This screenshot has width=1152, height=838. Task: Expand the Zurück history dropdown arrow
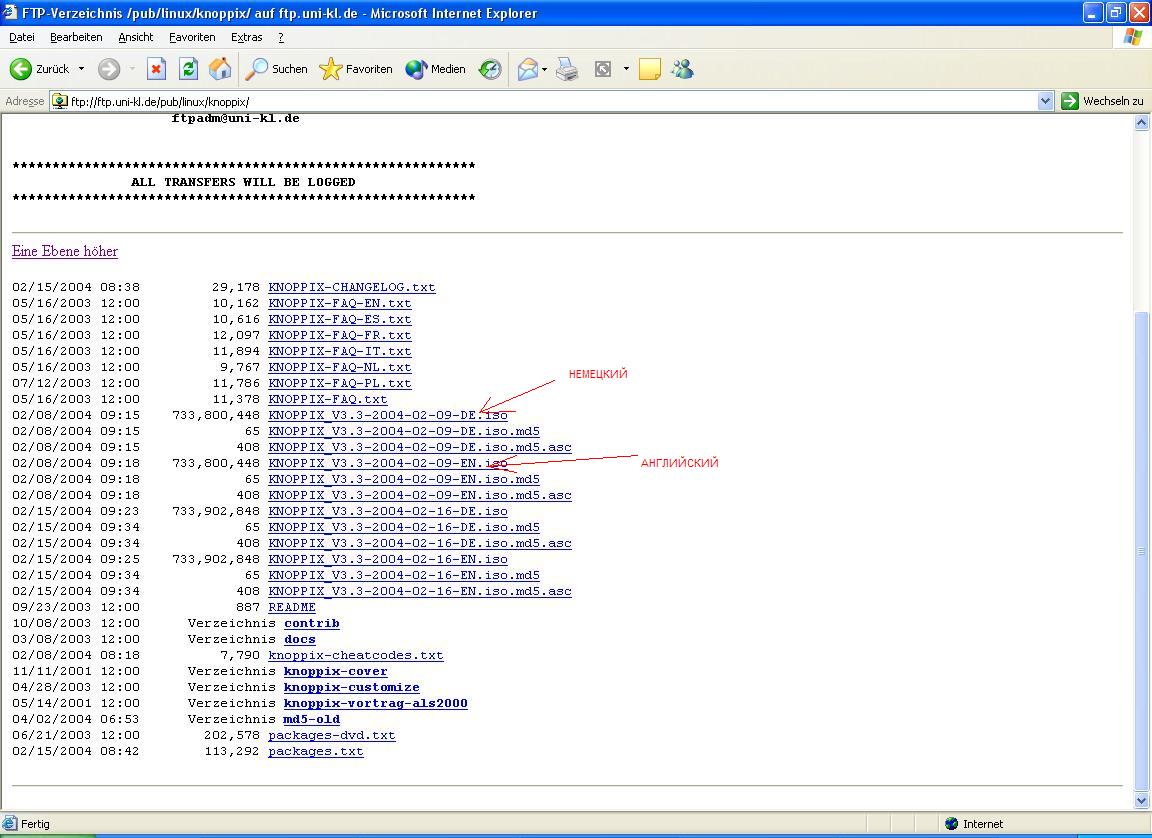click(x=82, y=69)
